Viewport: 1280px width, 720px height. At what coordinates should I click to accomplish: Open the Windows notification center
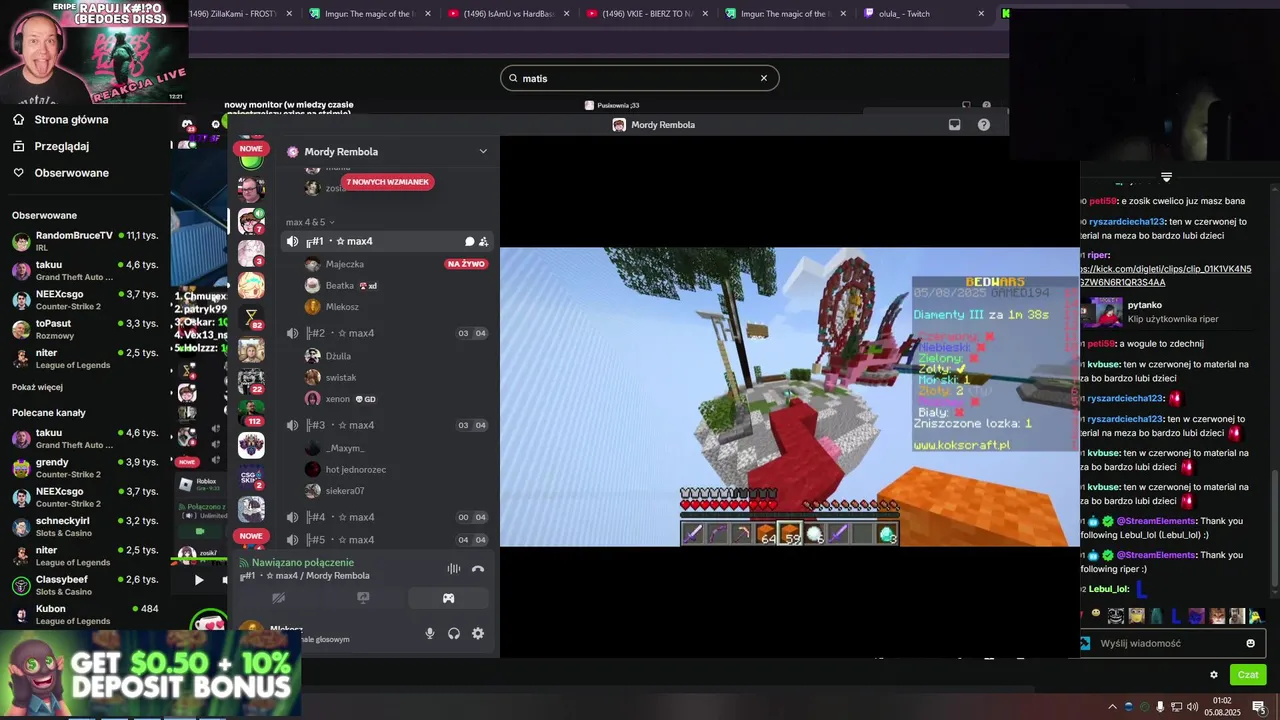[x=1258, y=707]
